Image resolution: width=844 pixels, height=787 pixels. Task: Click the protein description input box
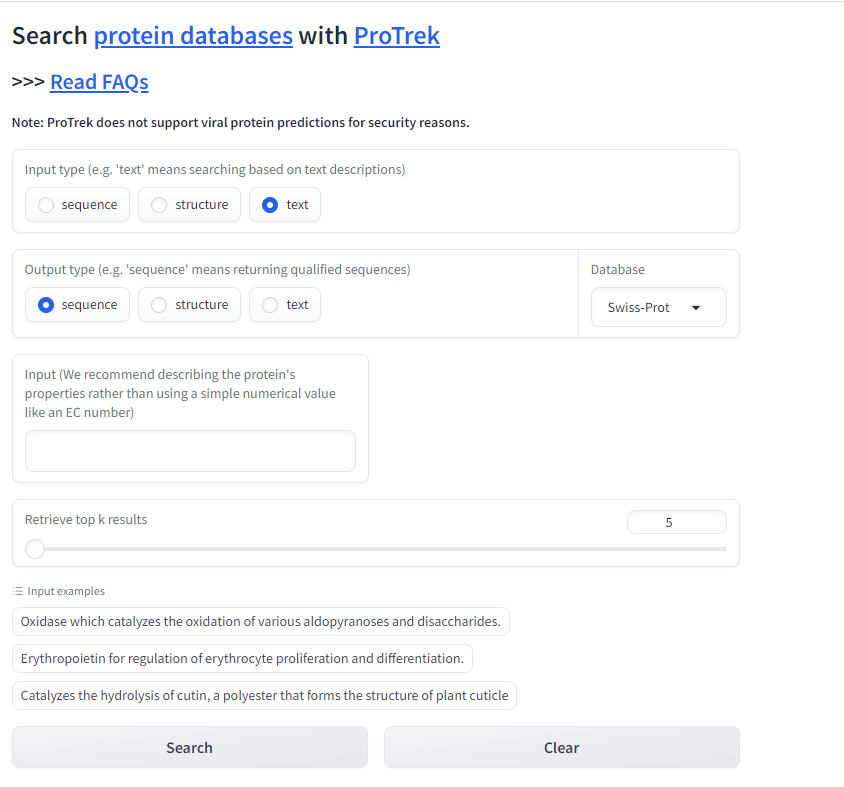[x=190, y=451]
